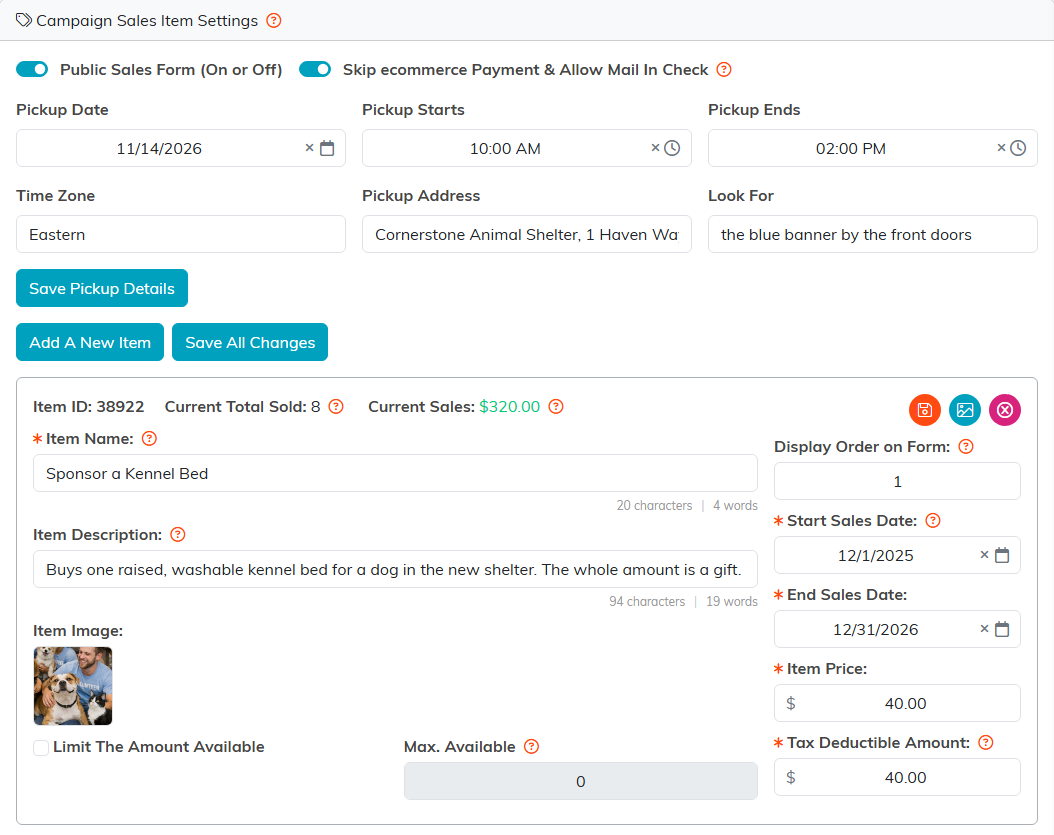Open the Start Sales Date calendar

1002,555
